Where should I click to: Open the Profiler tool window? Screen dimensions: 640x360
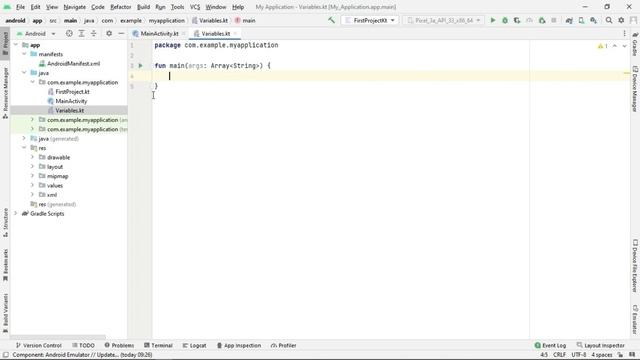click(x=283, y=345)
